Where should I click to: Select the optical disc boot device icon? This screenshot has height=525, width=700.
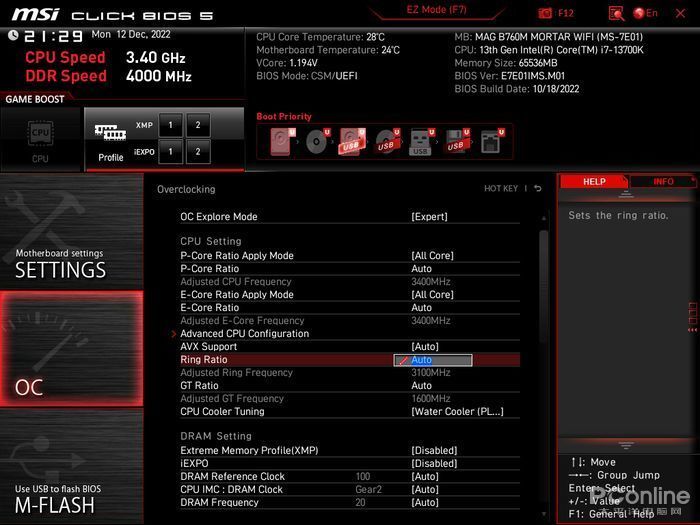click(x=317, y=142)
